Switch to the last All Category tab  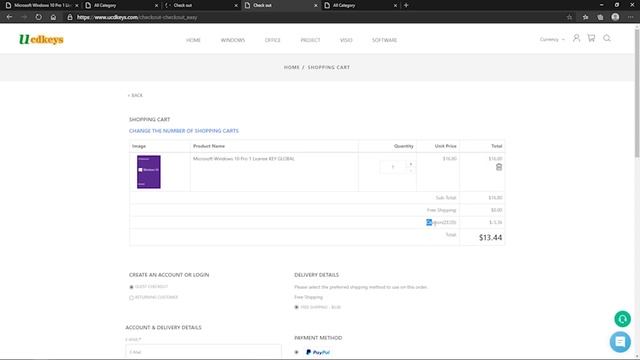tap(360, 5)
